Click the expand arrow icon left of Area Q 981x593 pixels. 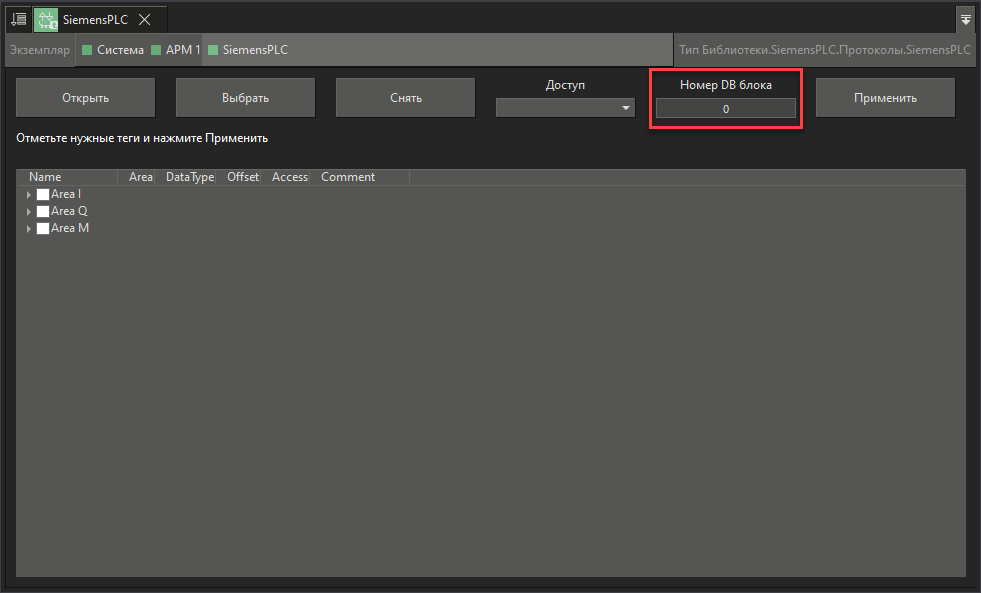(x=29, y=211)
